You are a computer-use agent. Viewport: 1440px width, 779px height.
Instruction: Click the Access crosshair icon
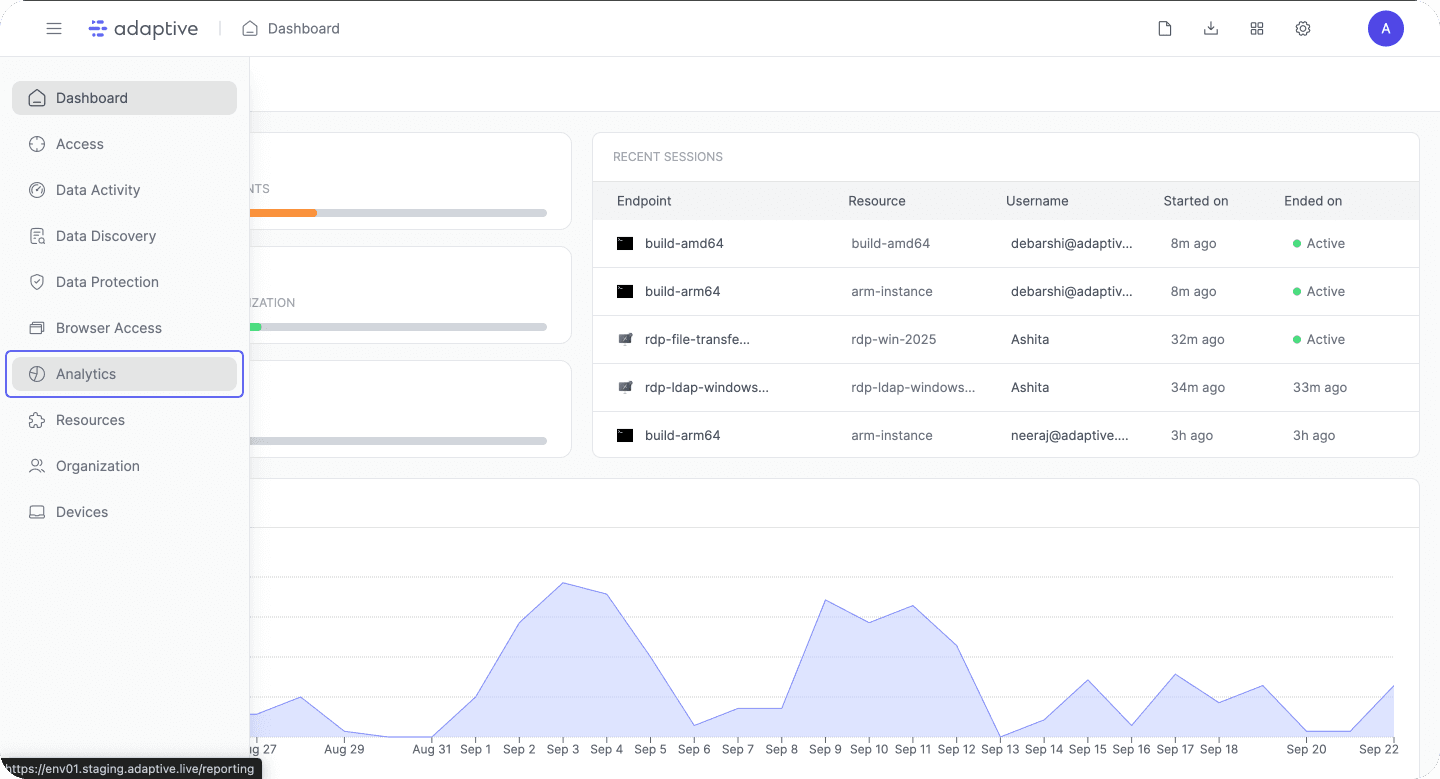[37, 144]
